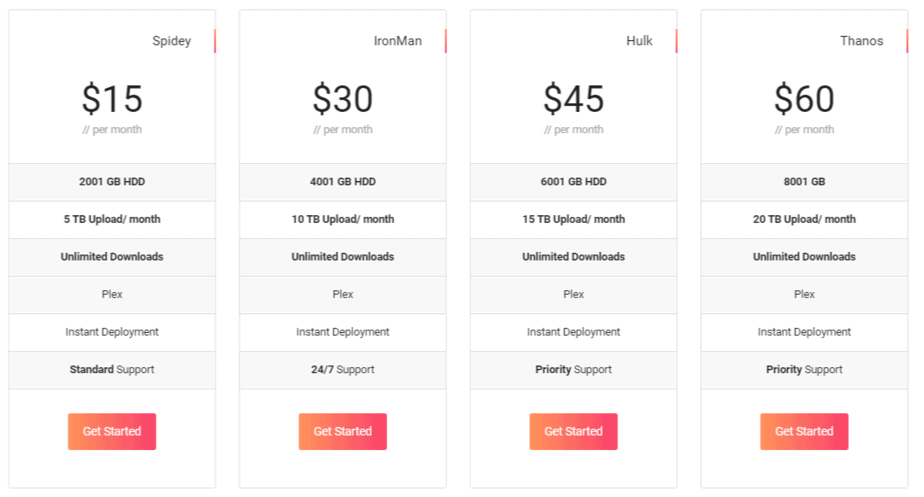Viewport: 924px width, 497px height.
Task: Select the 8001 GB row in Thanos
Action: point(804,182)
